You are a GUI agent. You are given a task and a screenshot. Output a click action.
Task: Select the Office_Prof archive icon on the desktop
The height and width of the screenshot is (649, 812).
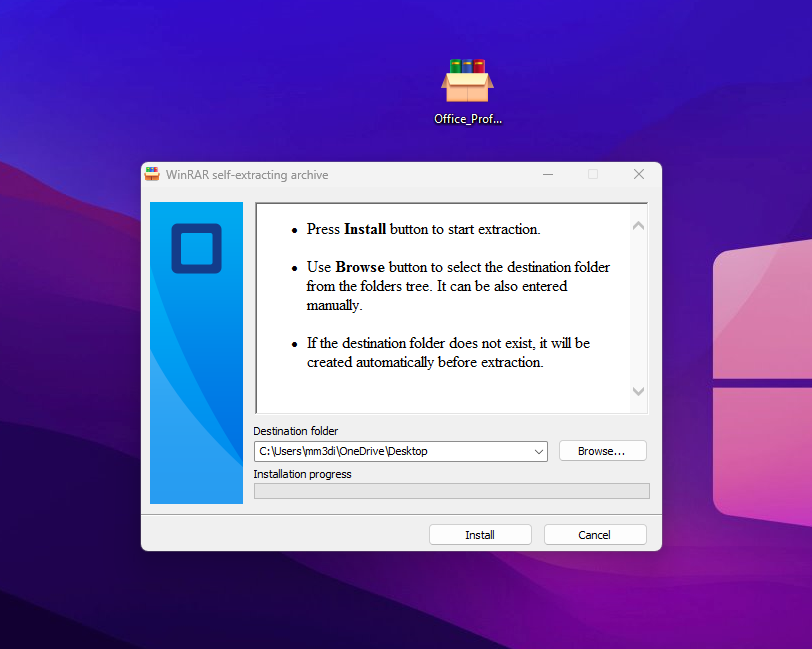[x=468, y=80]
